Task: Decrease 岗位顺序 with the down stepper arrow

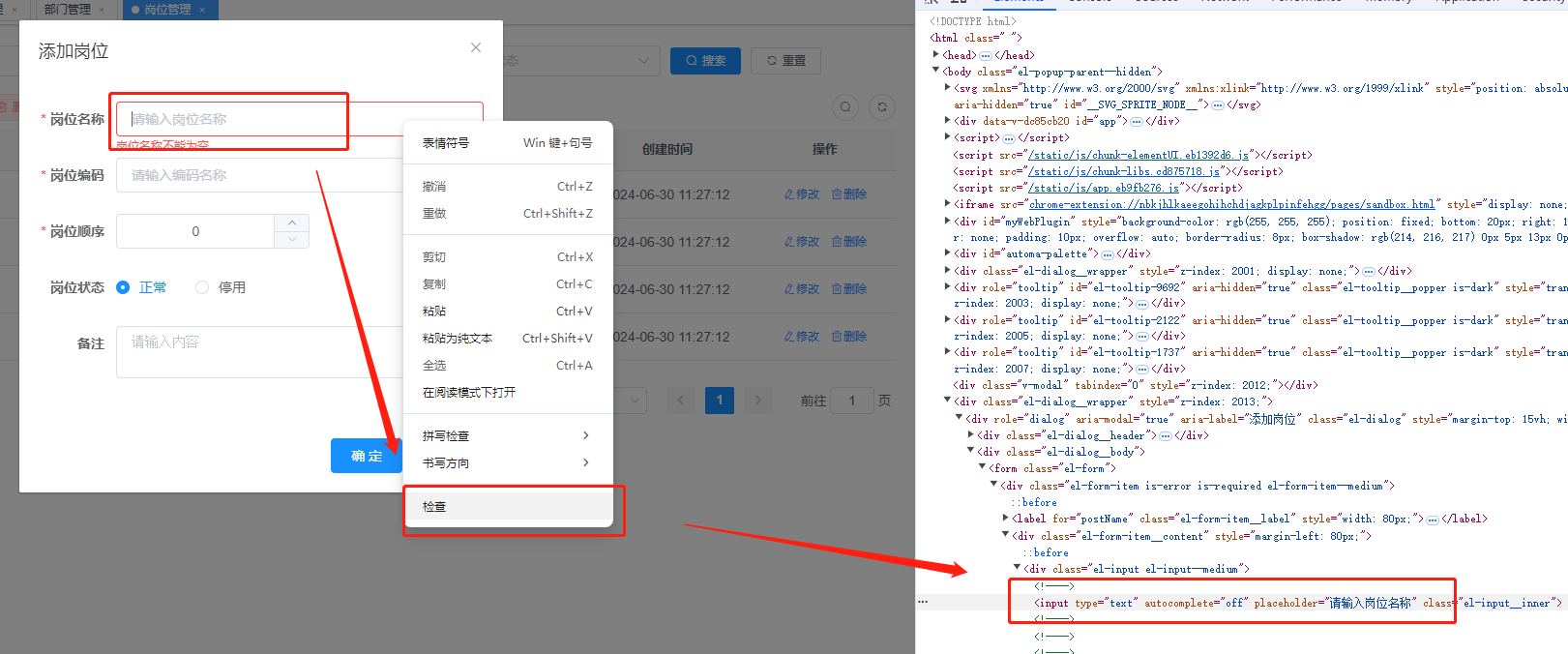Action: (292, 240)
